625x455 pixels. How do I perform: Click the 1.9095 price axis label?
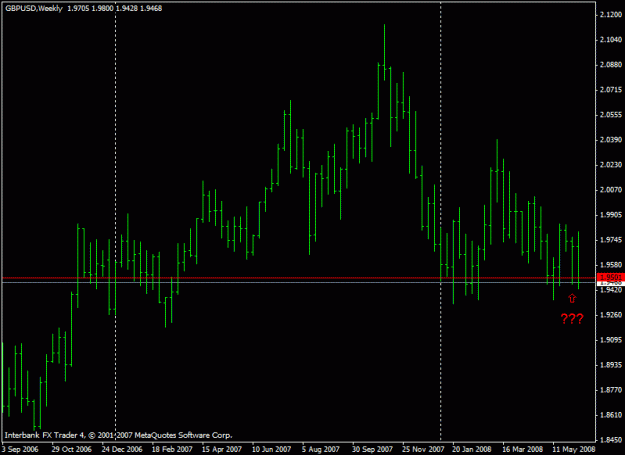tap(611, 340)
